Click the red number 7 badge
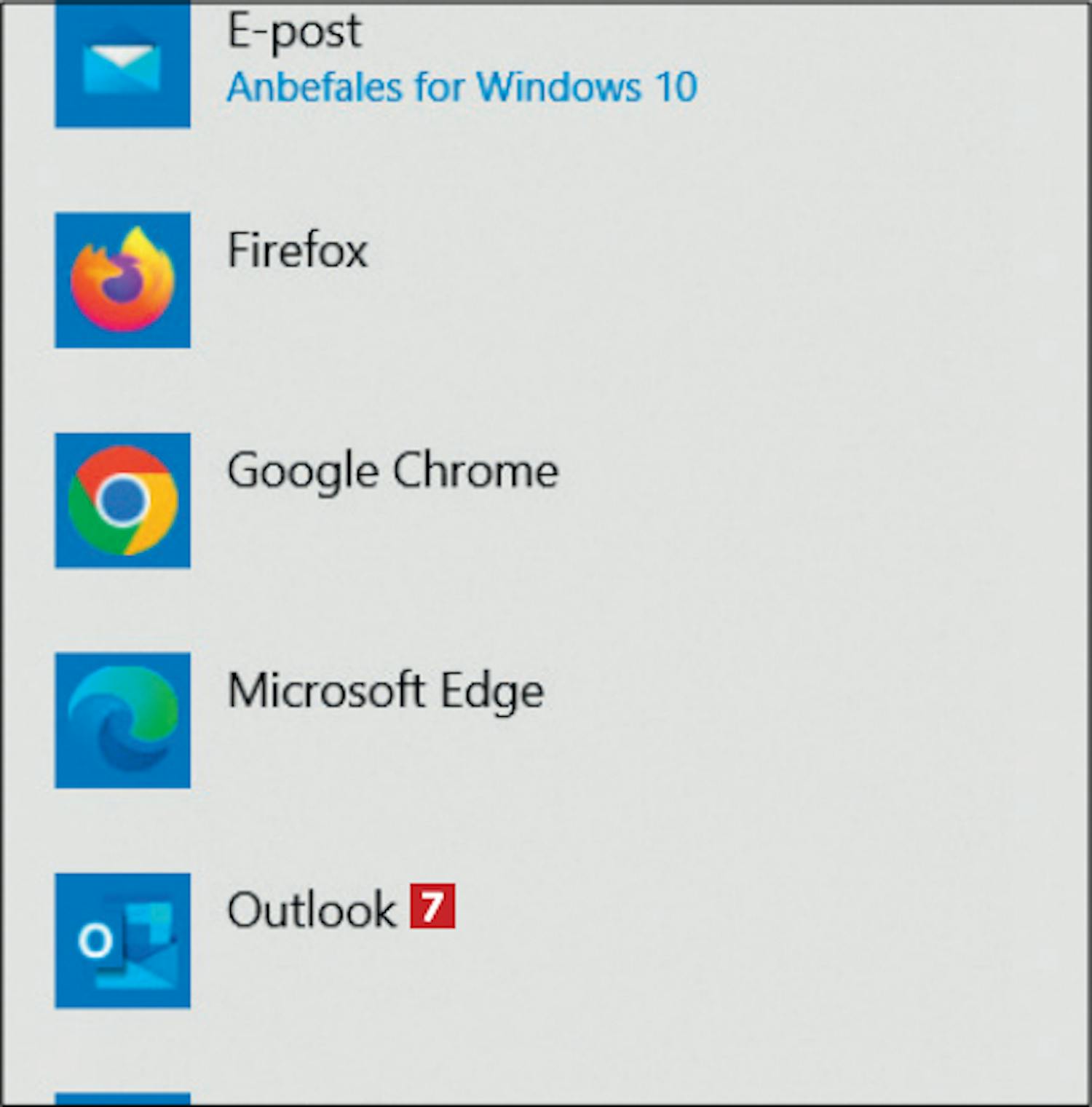1092x1107 pixels. (x=432, y=906)
